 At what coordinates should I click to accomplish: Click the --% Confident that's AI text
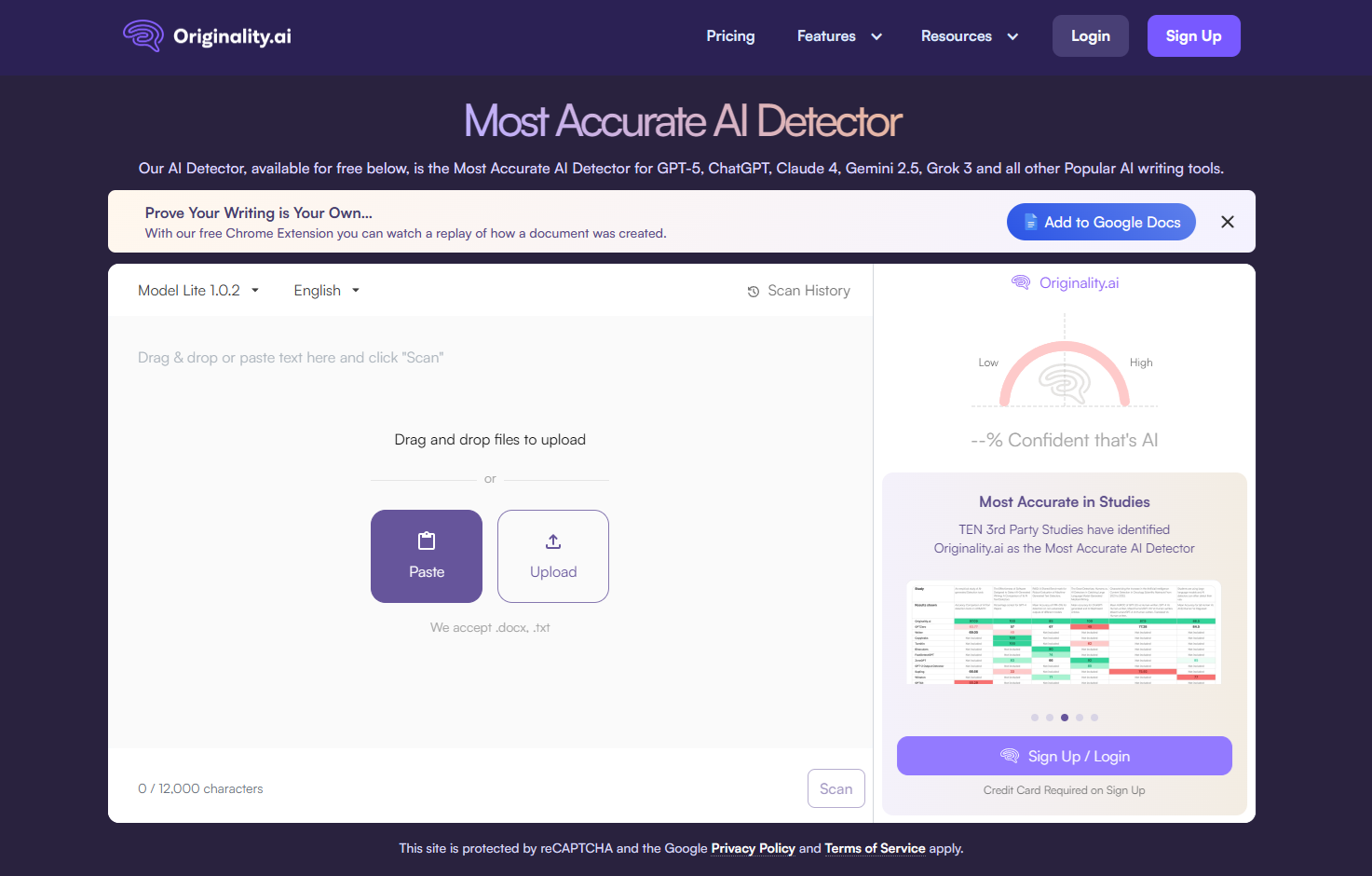(x=1065, y=440)
